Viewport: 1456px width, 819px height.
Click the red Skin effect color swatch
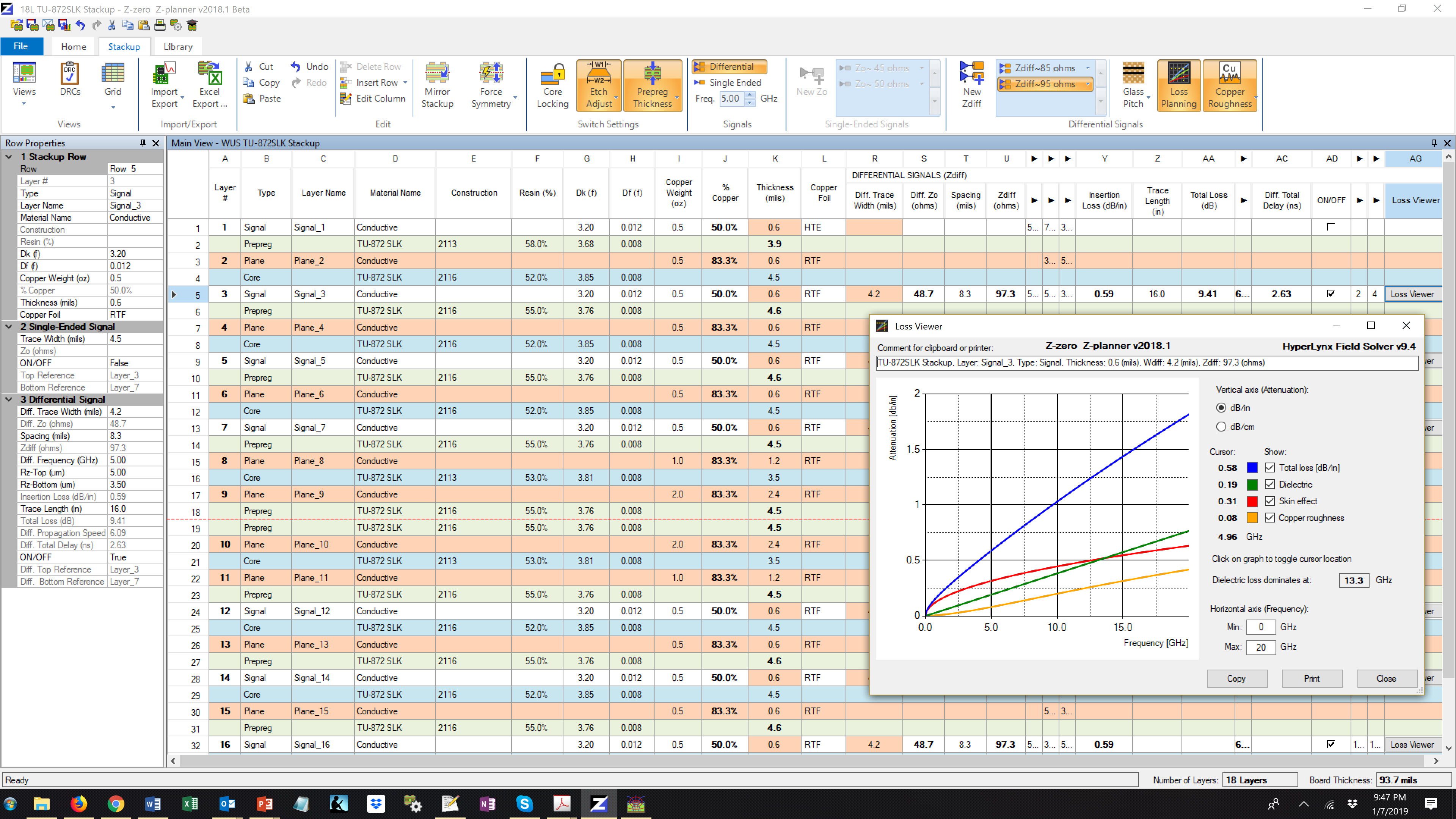1252,501
